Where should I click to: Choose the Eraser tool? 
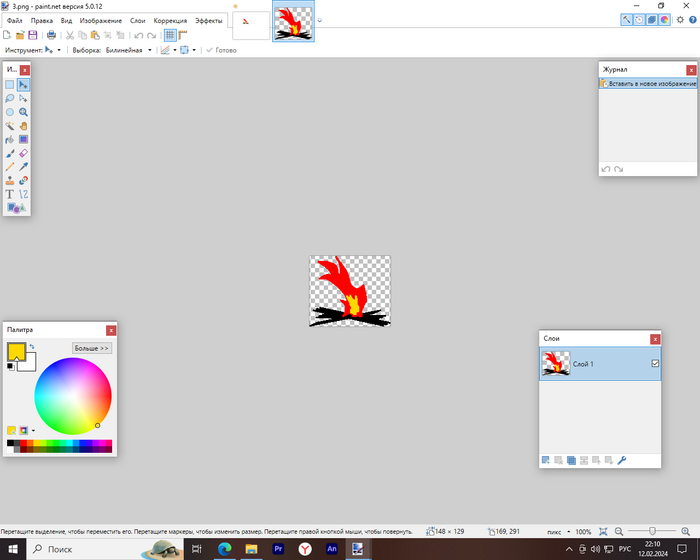point(23,154)
